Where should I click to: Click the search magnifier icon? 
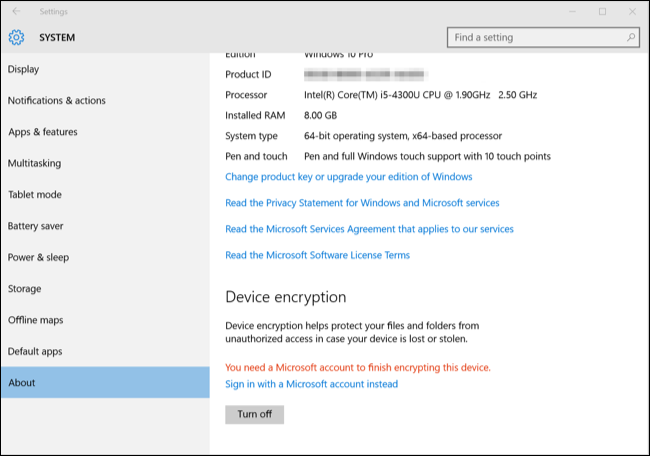tap(631, 38)
